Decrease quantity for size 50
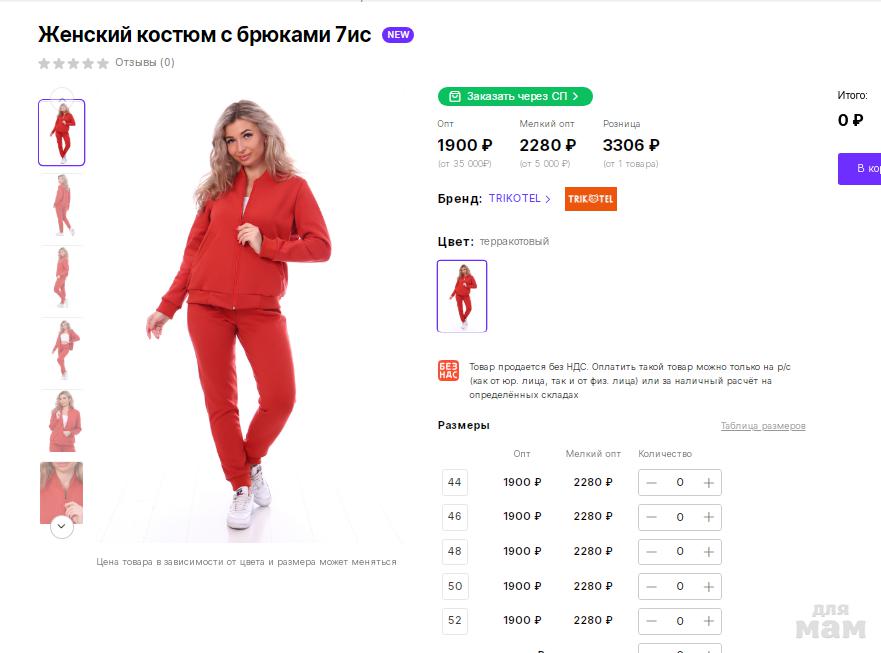The image size is (881, 653). pyautogui.click(x=652, y=587)
